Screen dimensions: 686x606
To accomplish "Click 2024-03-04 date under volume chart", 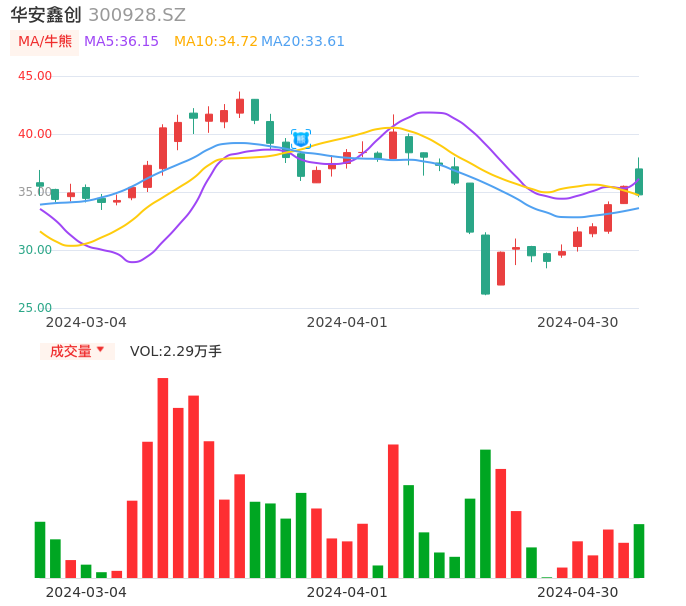I will (86, 592).
